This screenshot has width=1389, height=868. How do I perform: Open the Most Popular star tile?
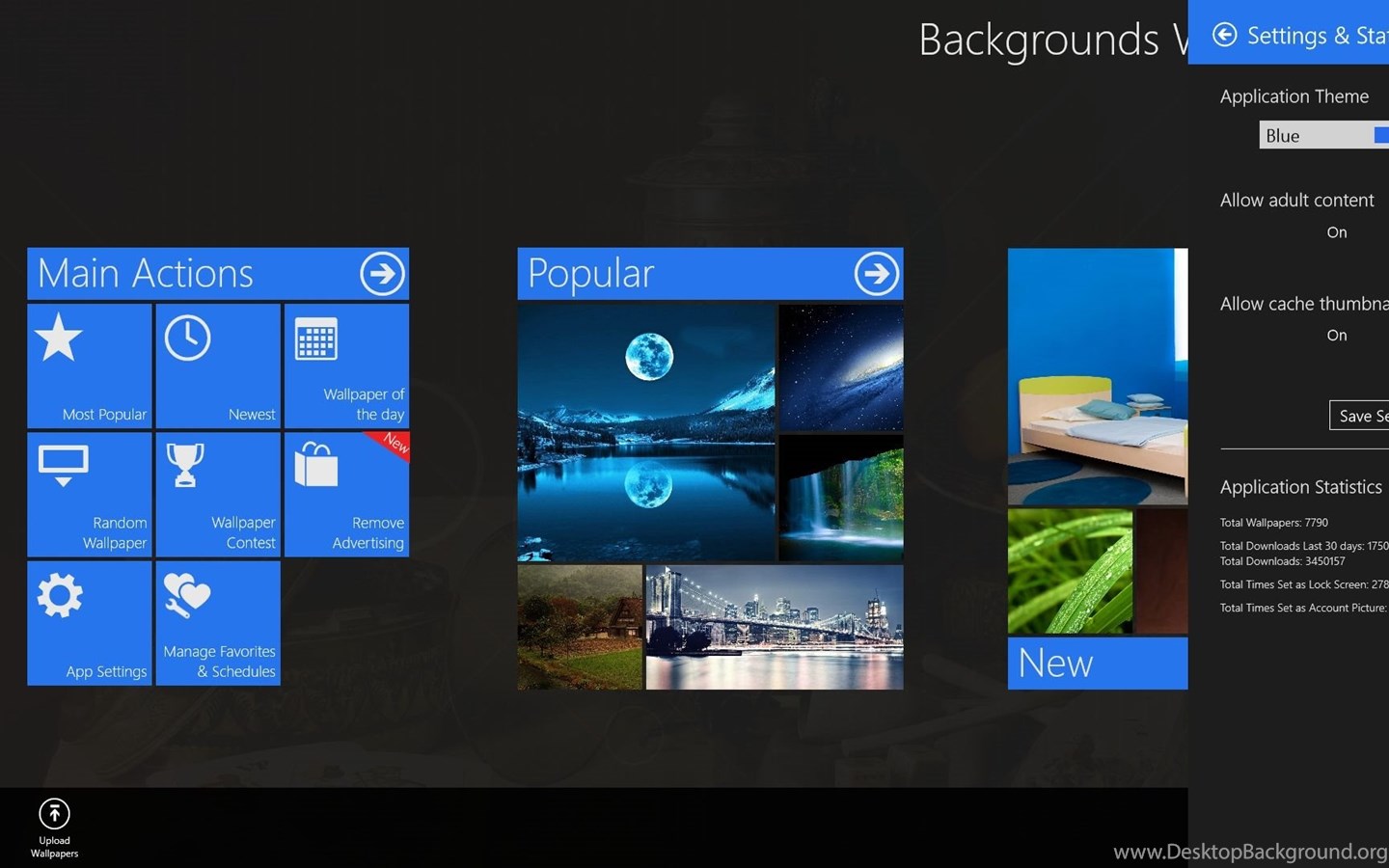tap(90, 366)
